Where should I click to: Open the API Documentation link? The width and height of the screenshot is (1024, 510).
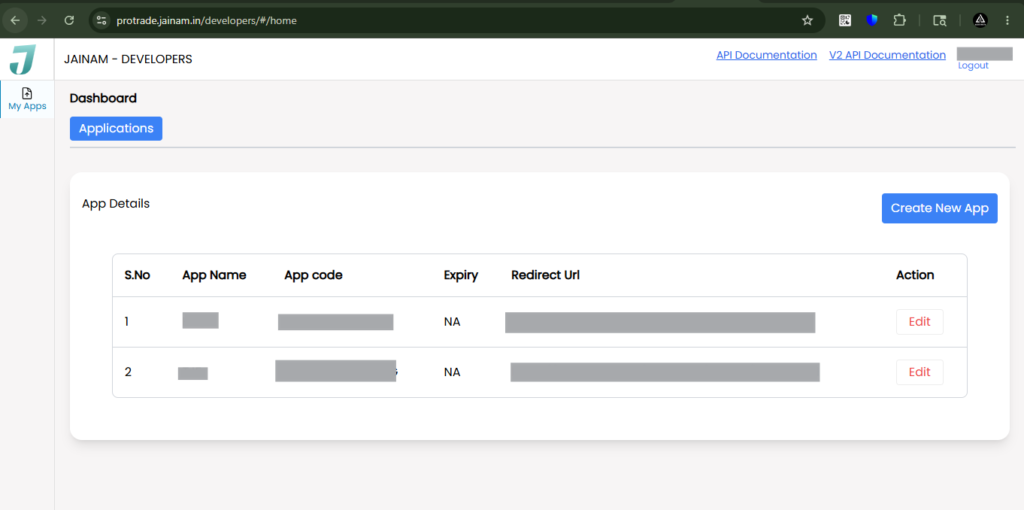(x=767, y=56)
